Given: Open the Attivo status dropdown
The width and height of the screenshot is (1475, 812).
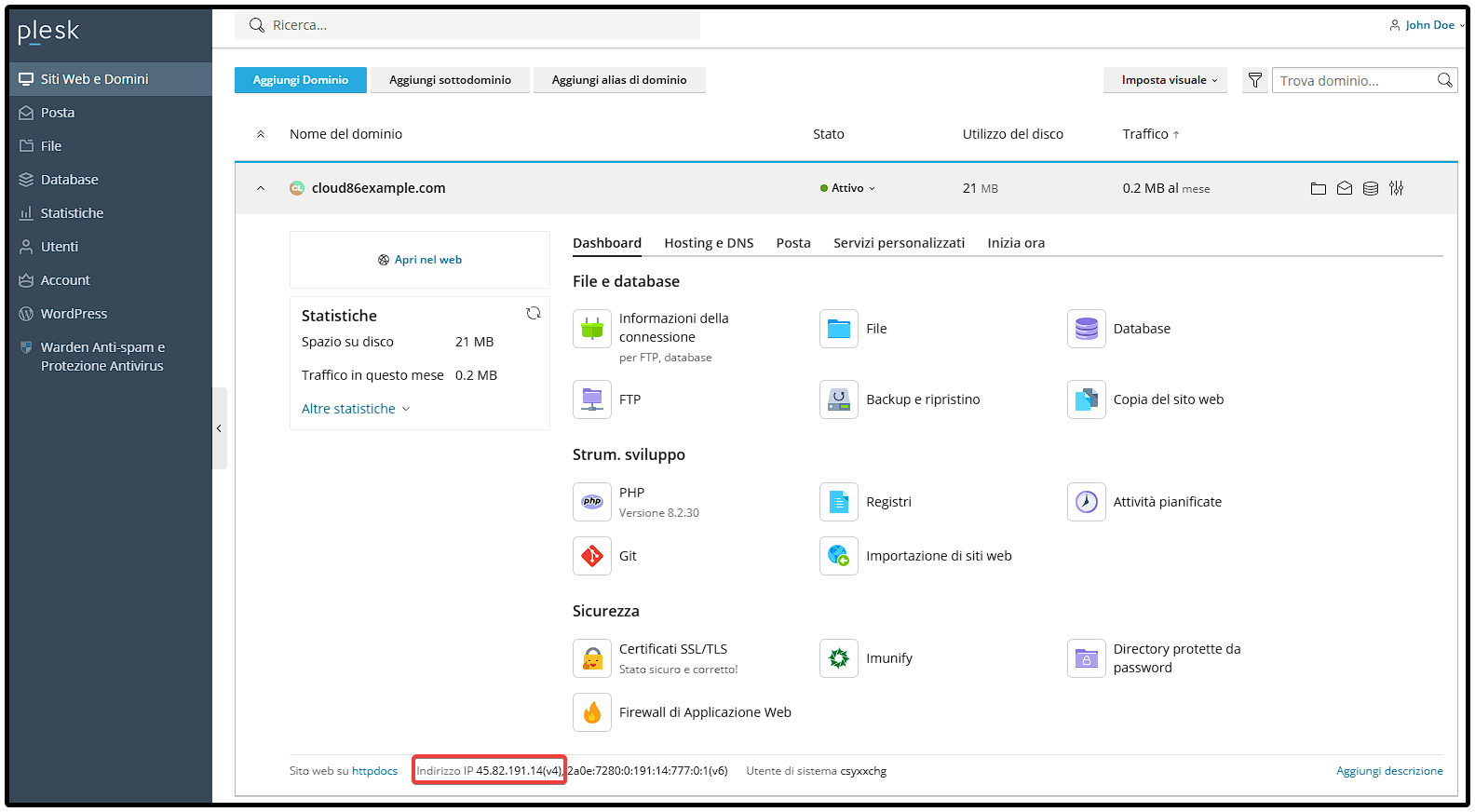Looking at the screenshot, I should click(x=847, y=188).
